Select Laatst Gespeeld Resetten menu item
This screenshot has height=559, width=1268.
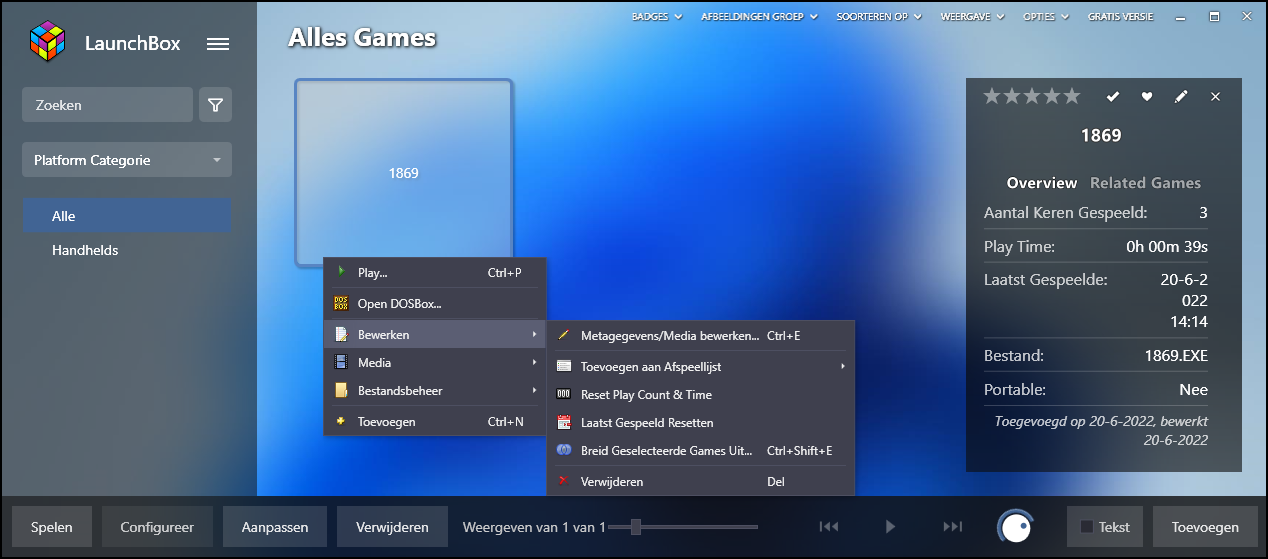click(x=700, y=422)
